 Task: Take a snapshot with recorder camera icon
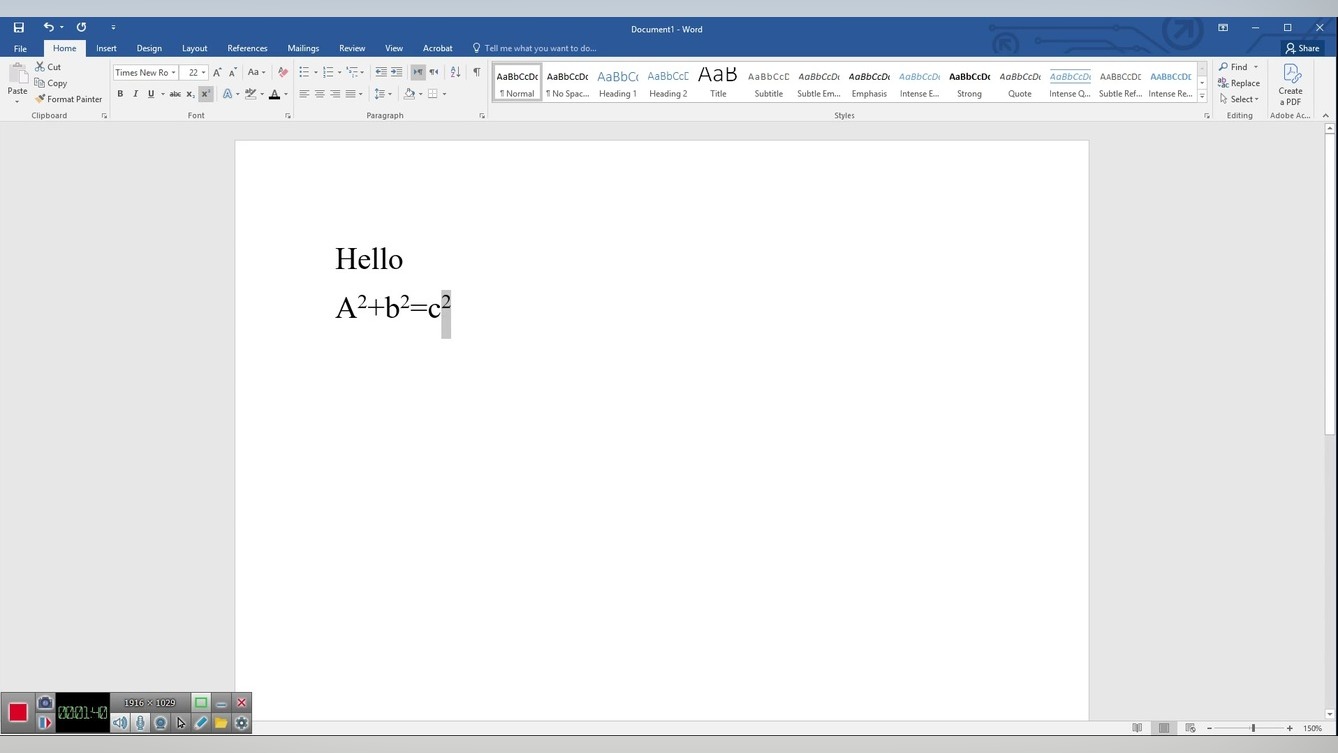45,703
